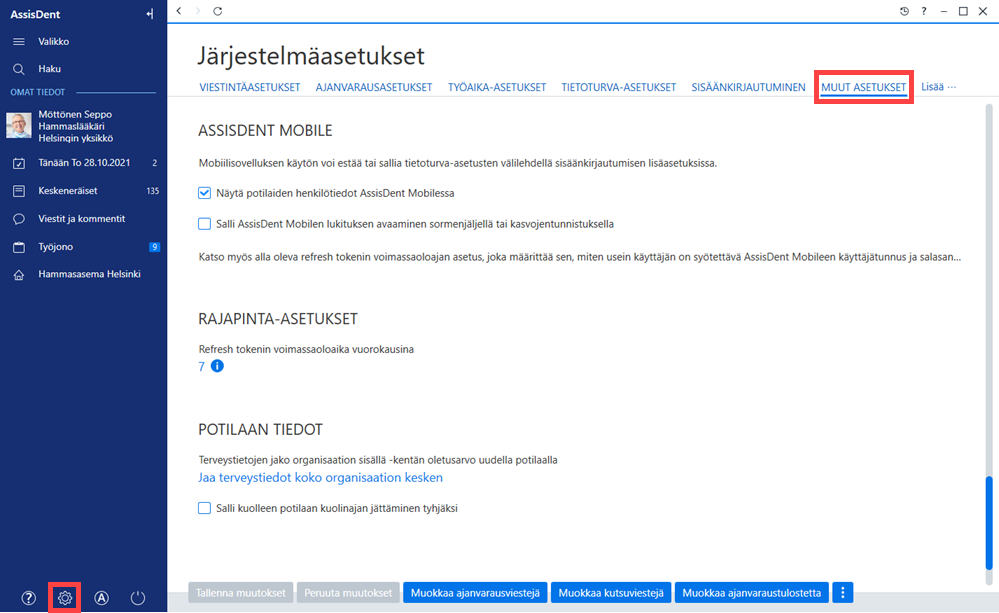The height and width of the screenshot is (613, 999).
Task: Click Muokkaa ajanvarausviestejä
Action: [475, 593]
